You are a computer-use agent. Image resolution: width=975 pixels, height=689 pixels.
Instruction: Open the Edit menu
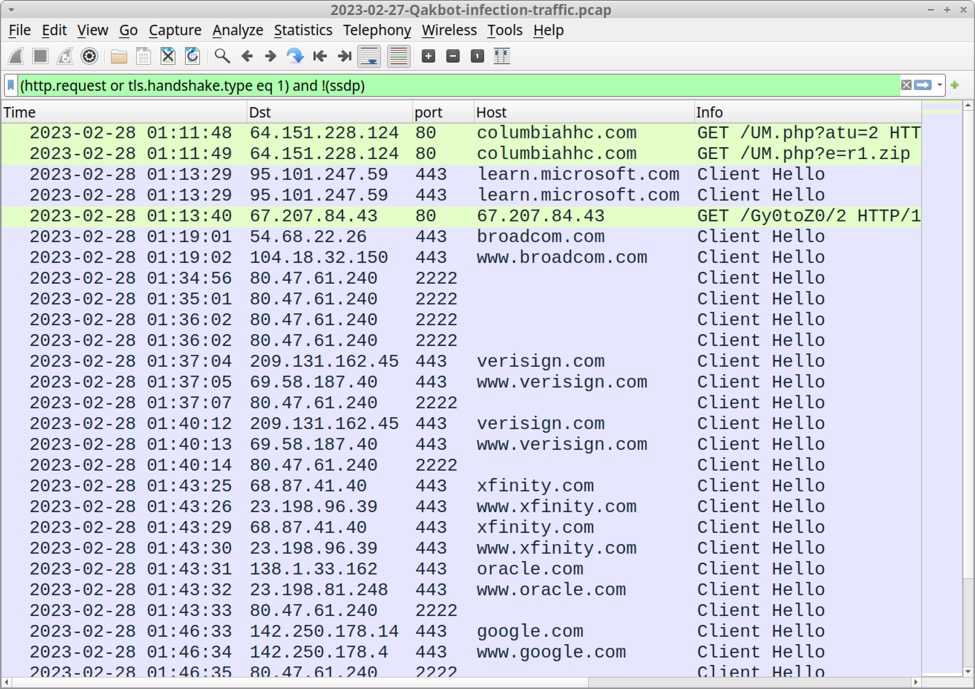tap(54, 30)
